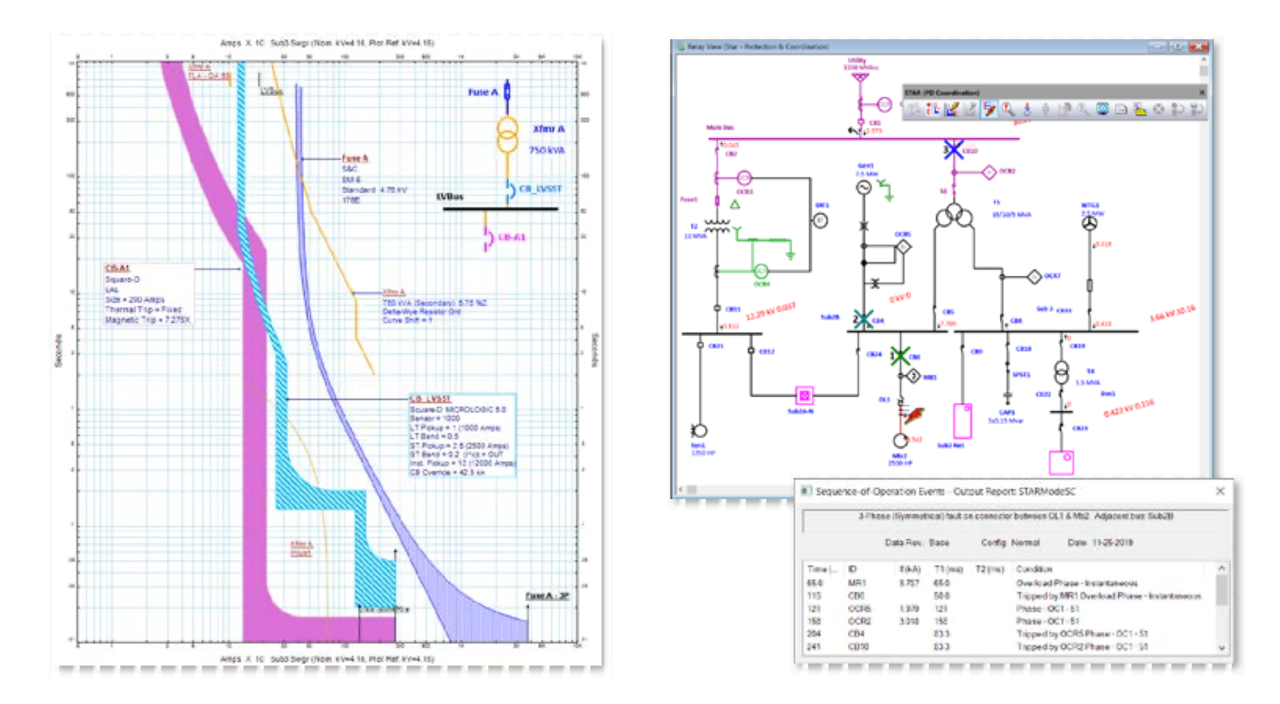This screenshot has height=704, width=1280.
Task: Select motor Mtr2 symbol in the one-line diagram
Action: [900, 441]
